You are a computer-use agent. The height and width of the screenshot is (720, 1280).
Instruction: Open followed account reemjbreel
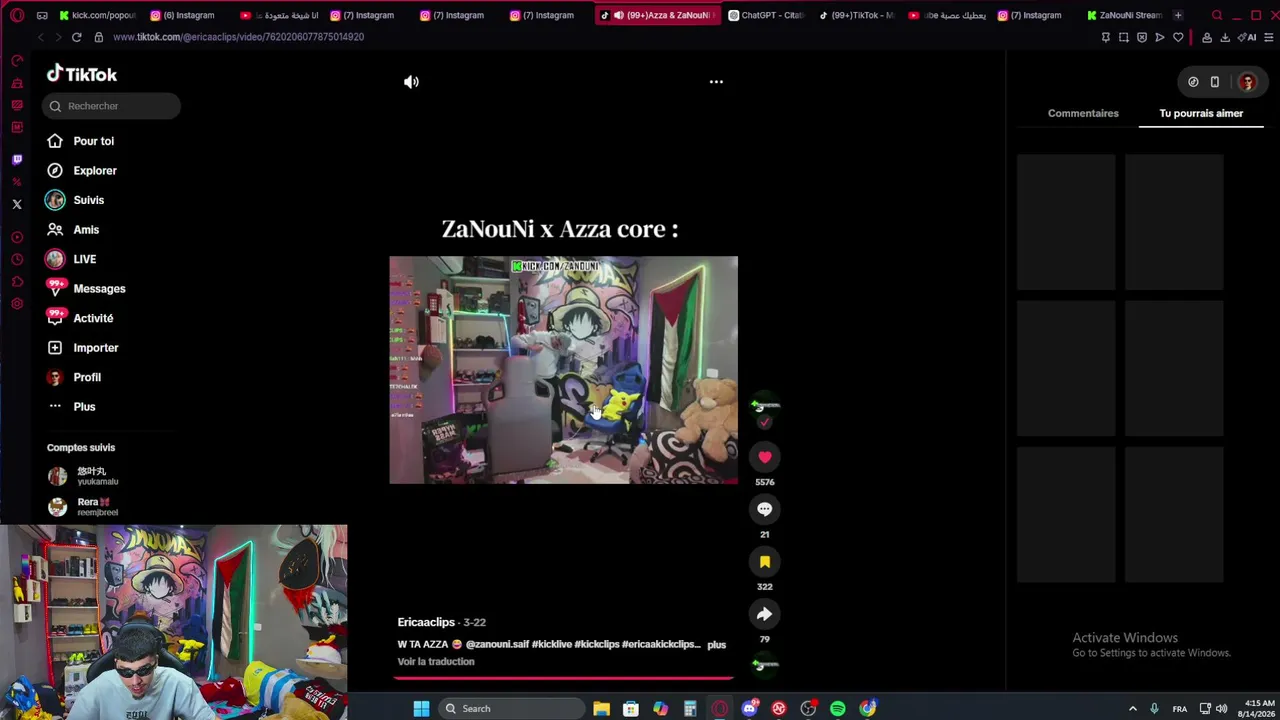(84, 507)
